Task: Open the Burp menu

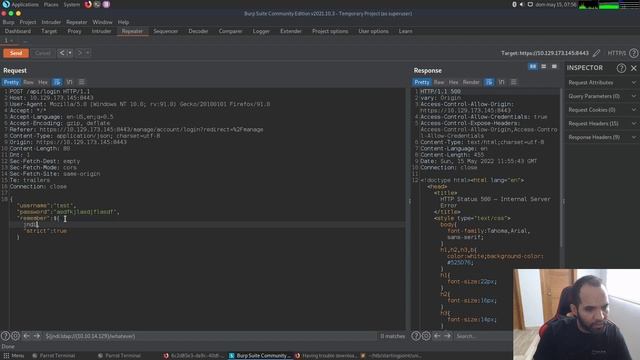Action: [x=8, y=22]
